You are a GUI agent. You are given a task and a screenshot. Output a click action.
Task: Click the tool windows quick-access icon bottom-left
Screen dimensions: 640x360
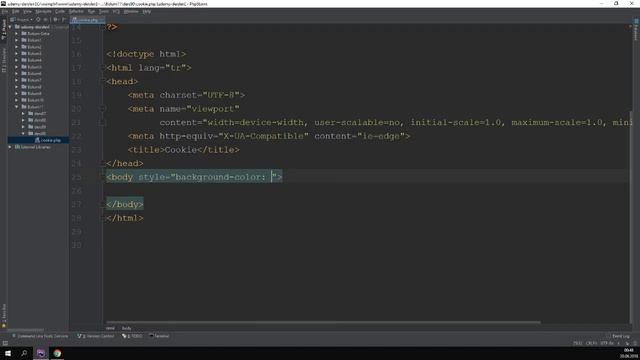pos(5,343)
